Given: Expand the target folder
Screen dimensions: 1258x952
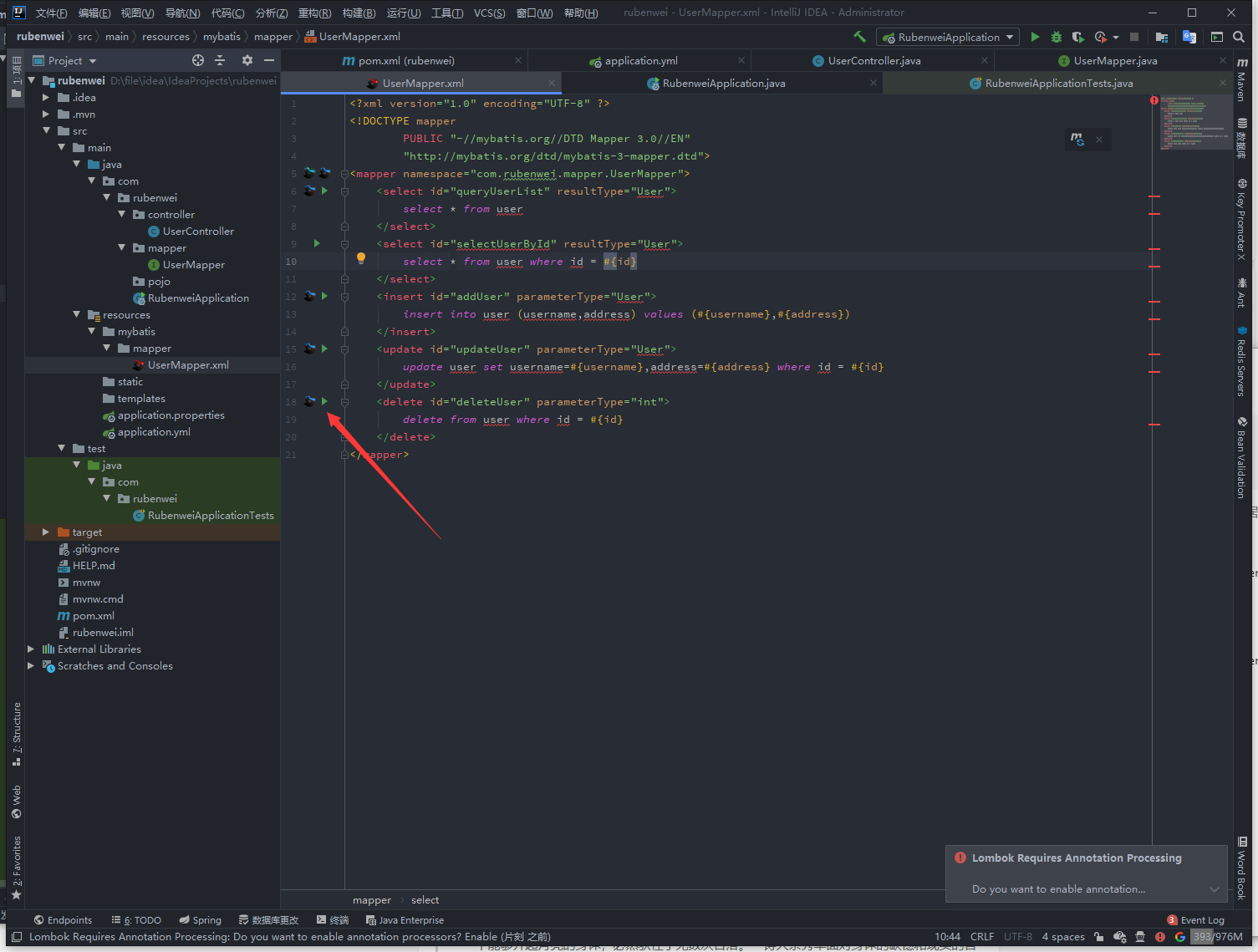Looking at the screenshot, I should [x=46, y=532].
